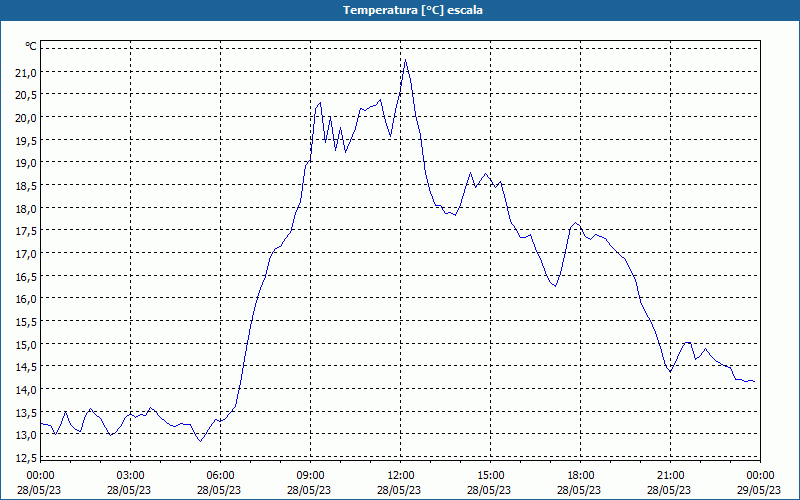Select the 03:00 time axis label
The height and width of the screenshot is (500, 800).
130,476
